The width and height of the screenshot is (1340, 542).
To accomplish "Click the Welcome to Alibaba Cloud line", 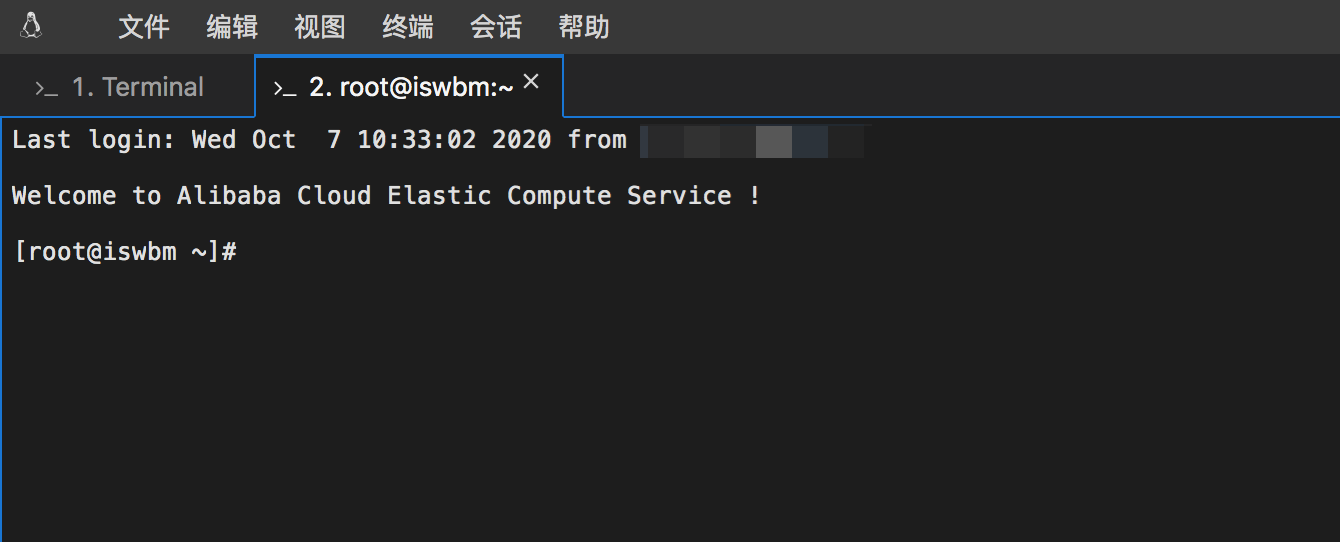I will click(x=385, y=196).
